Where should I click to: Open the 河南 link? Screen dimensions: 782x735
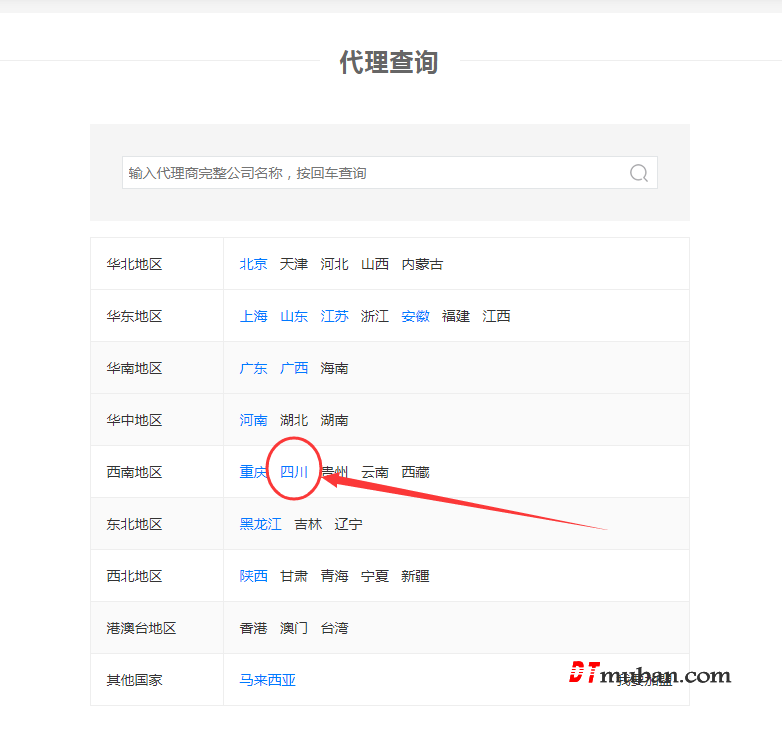pyautogui.click(x=253, y=420)
